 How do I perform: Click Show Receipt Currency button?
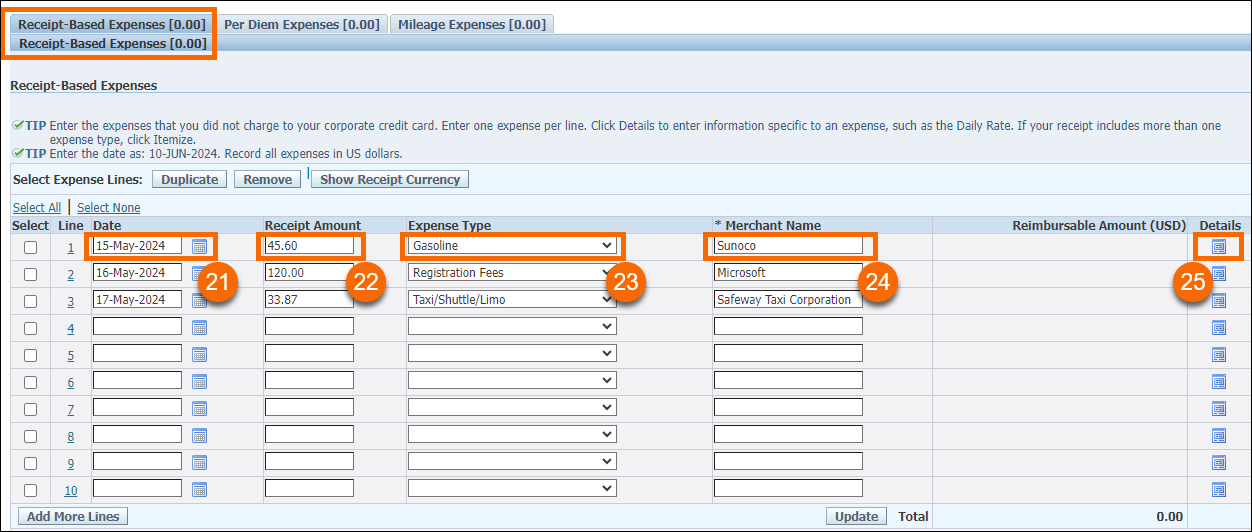[x=390, y=179]
